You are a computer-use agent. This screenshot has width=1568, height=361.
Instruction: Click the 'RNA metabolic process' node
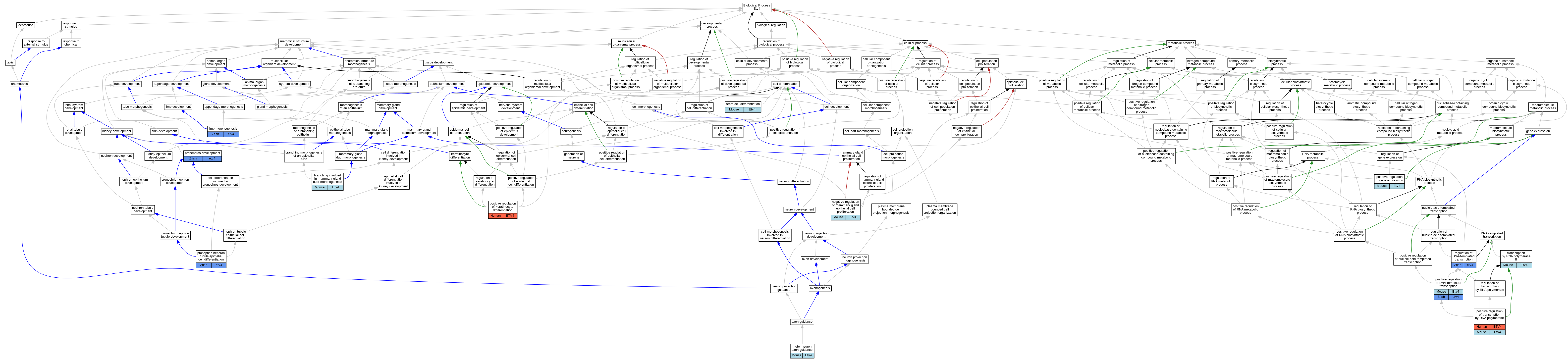[1312, 155]
